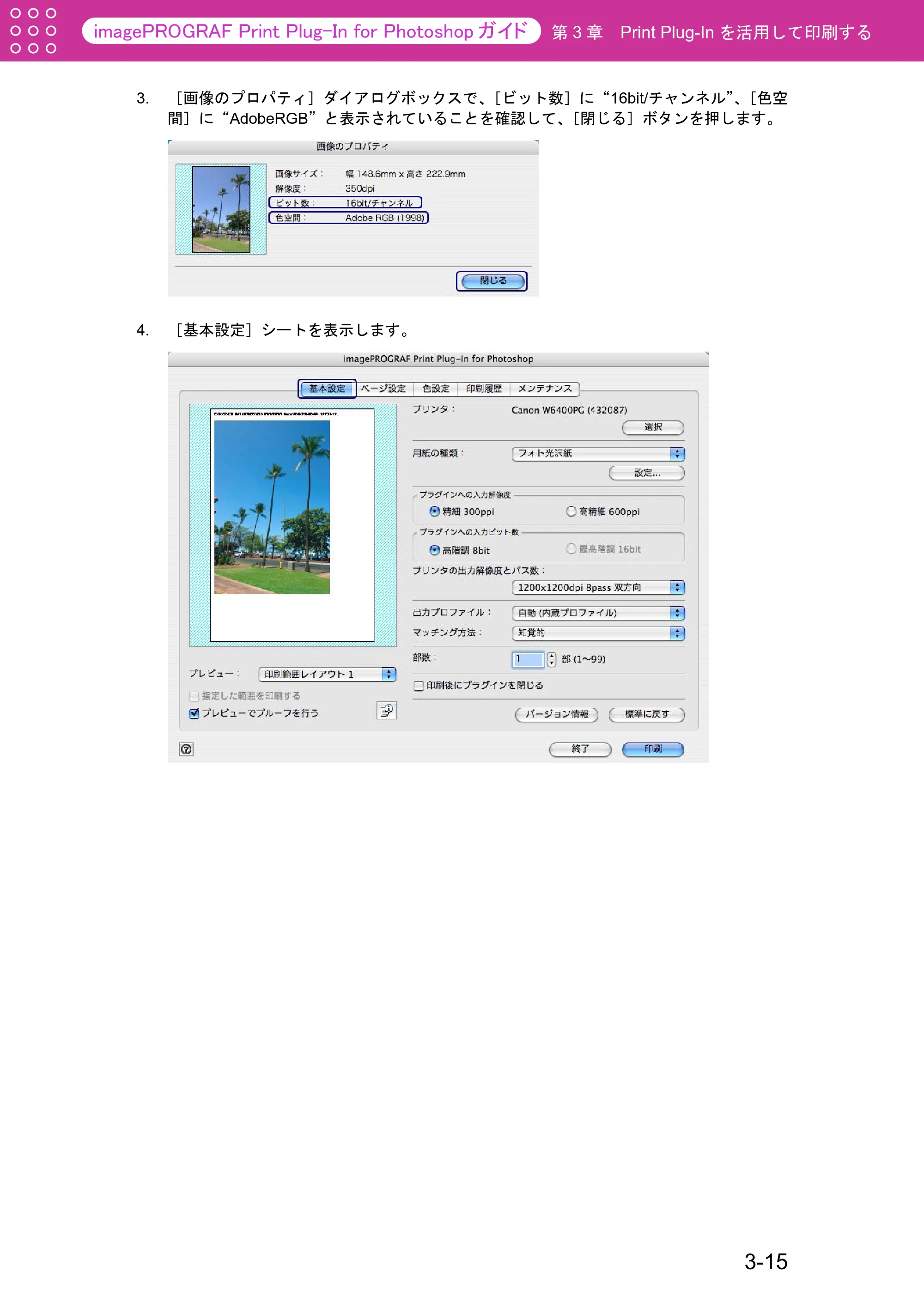Click the palm tree thumbnail in 画像のプロパティ
The image size is (924, 1308).
click(x=221, y=209)
